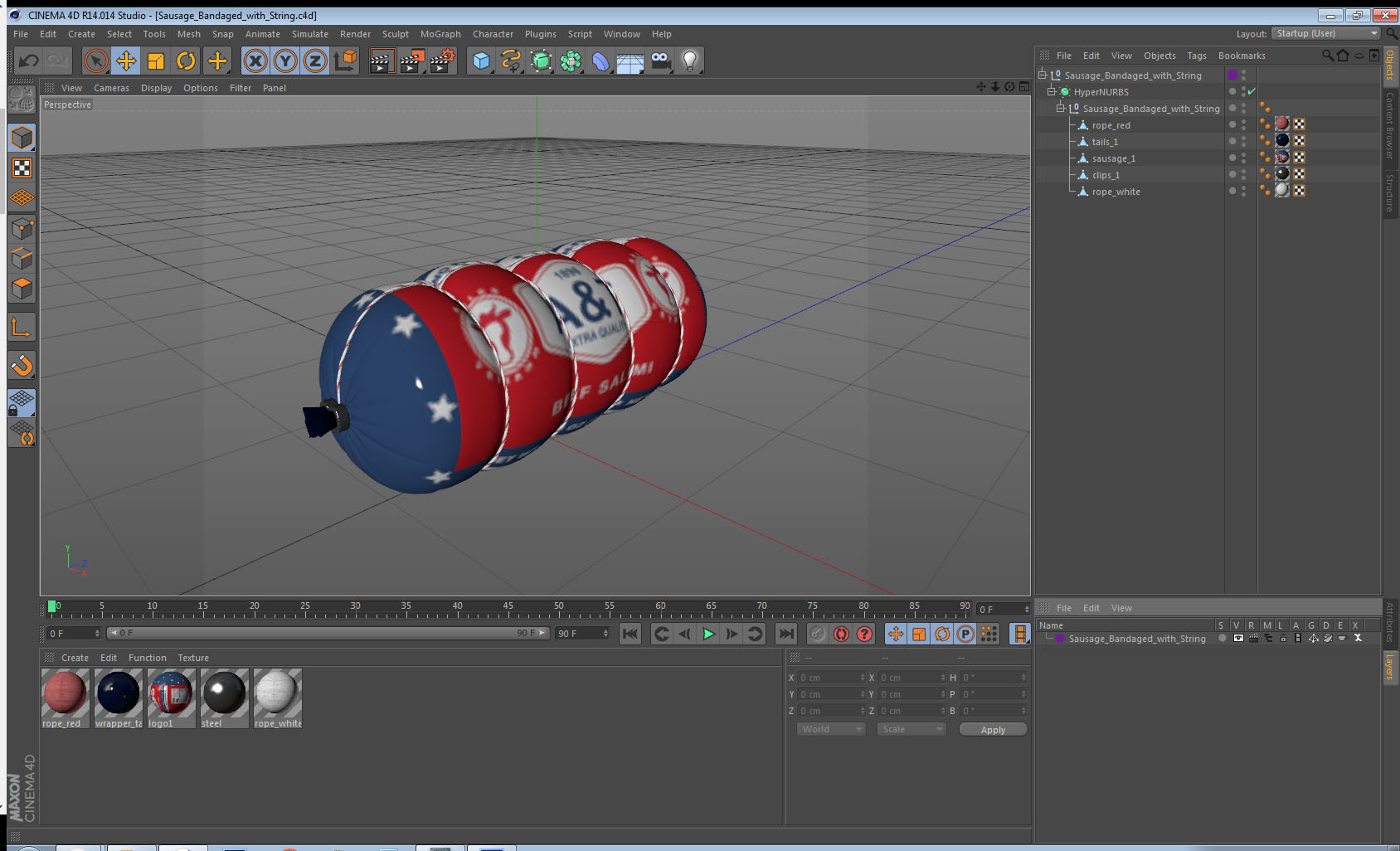Open the HyperNURBS generator icon
The height and width of the screenshot is (851, 1400).
coord(541,61)
